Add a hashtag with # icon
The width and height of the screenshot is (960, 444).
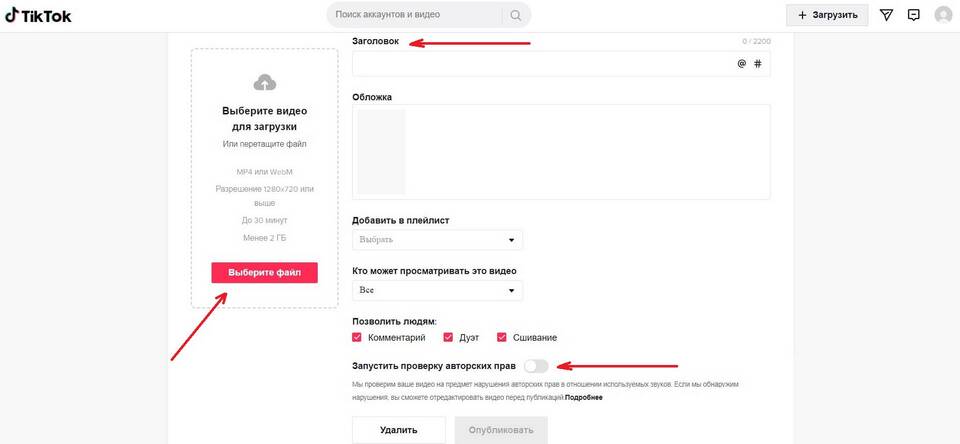point(758,63)
